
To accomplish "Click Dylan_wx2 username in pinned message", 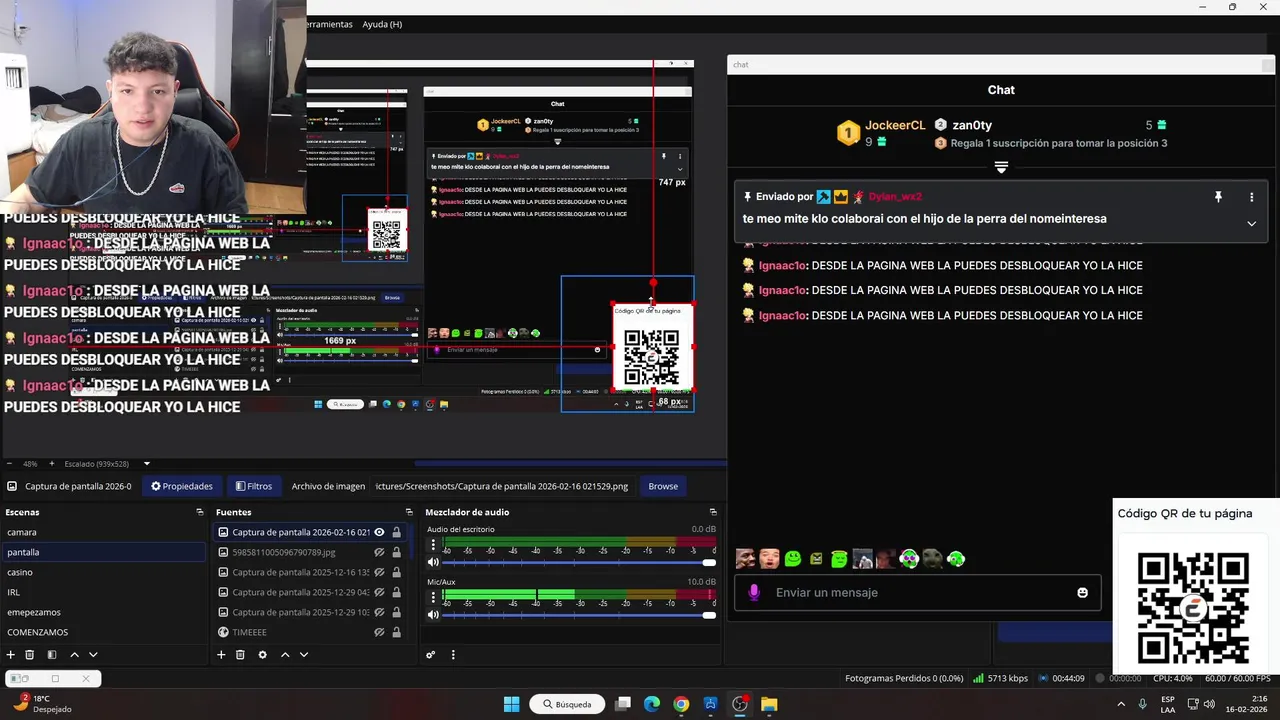I will (x=895, y=197).
